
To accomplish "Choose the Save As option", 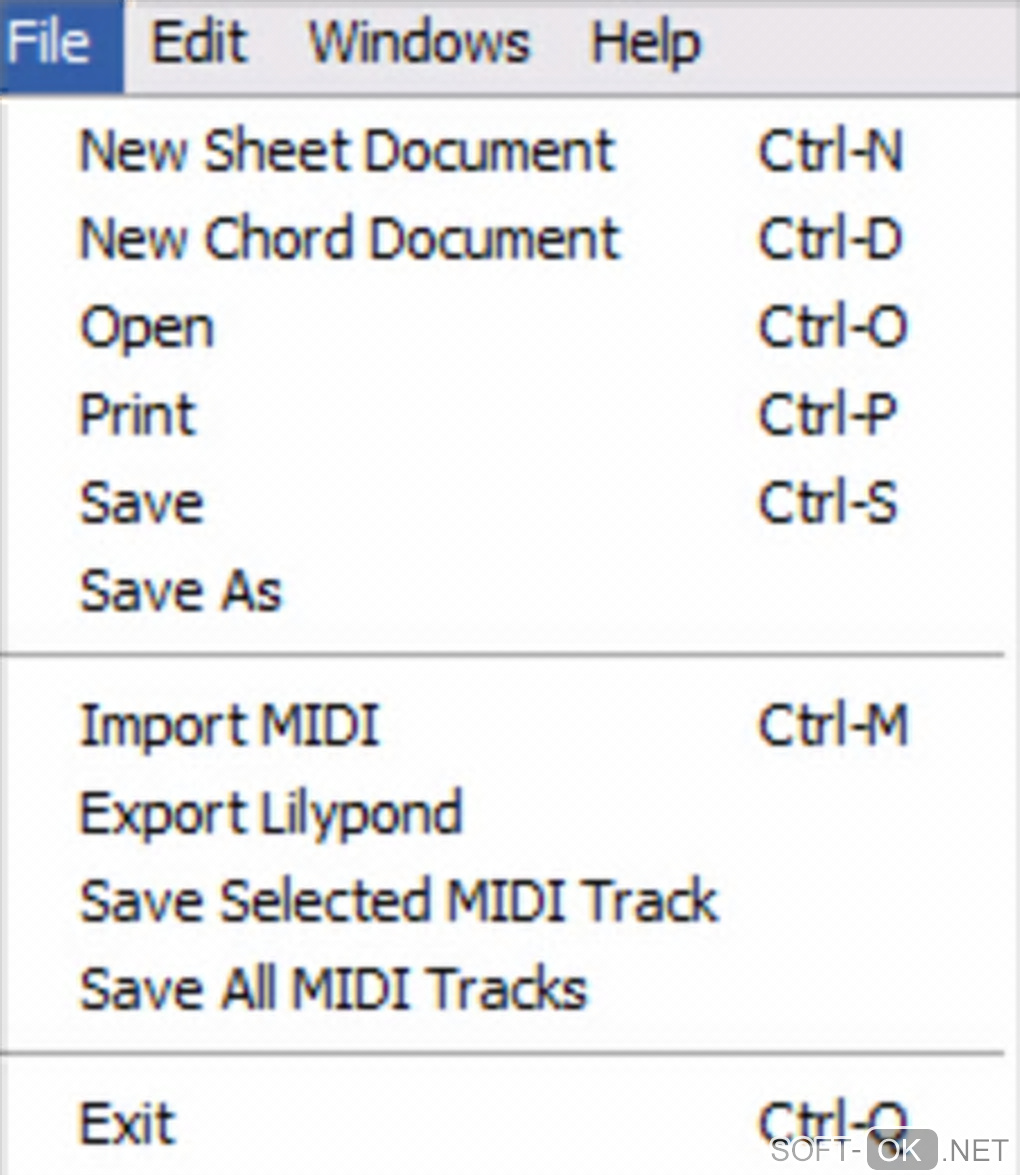I will [181, 591].
